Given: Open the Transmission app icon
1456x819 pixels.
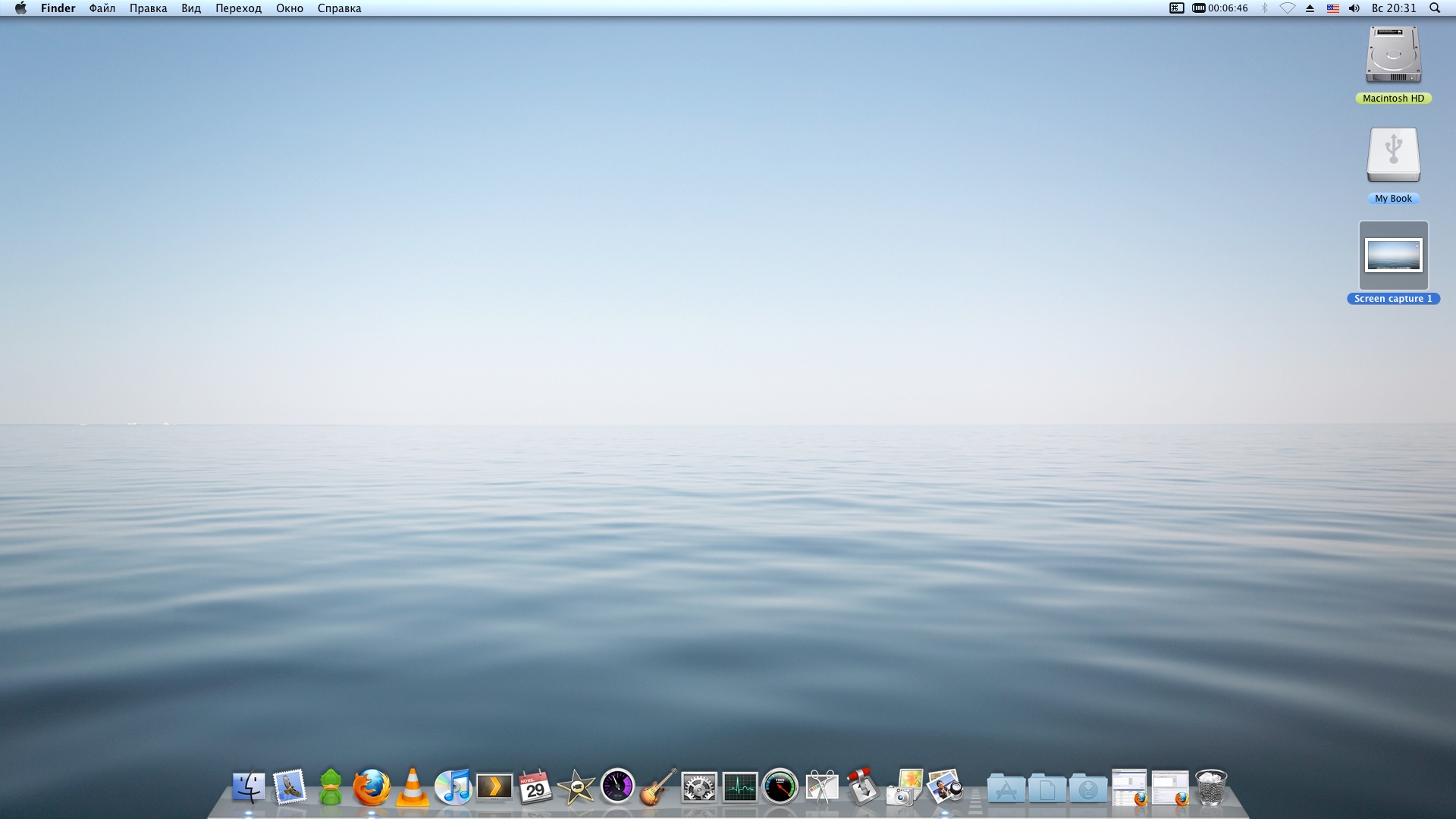Looking at the screenshot, I should [862, 787].
